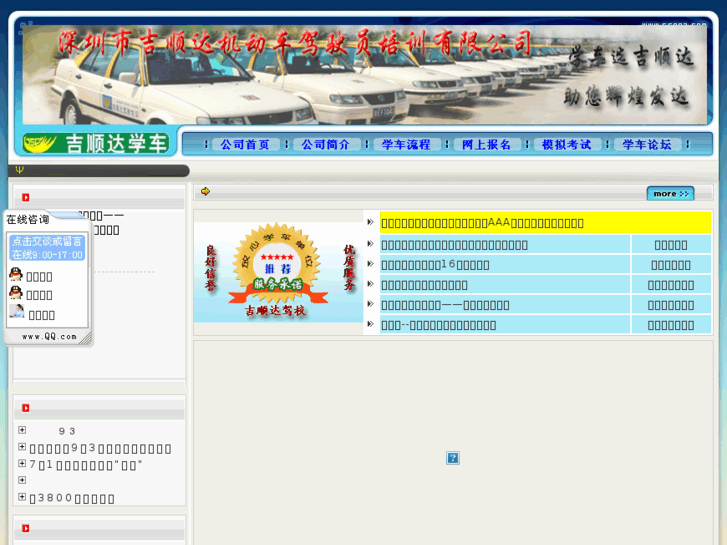Click the blue more >> button

coord(670,193)
